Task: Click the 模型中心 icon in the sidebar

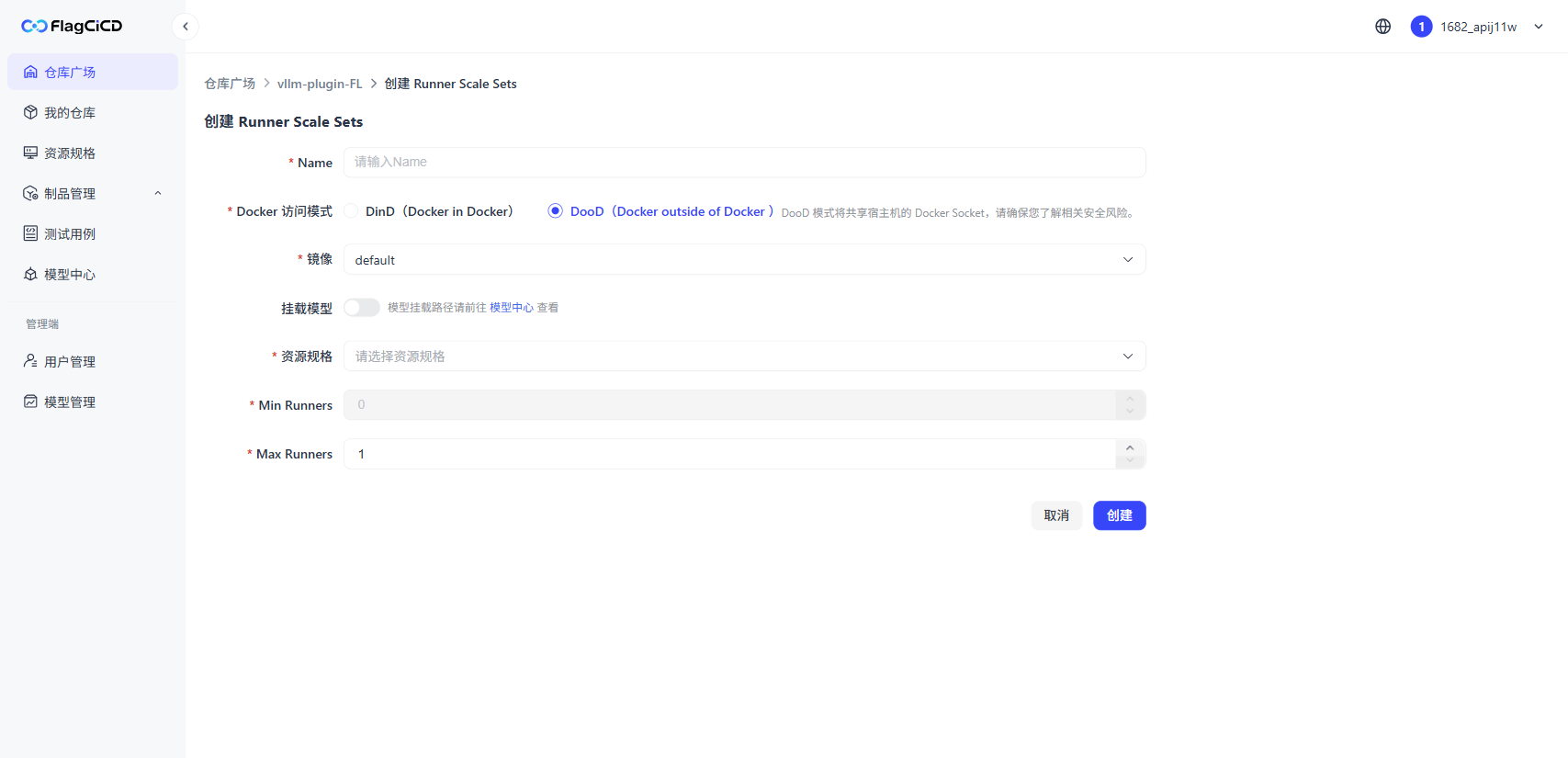Action: (30, 274)
